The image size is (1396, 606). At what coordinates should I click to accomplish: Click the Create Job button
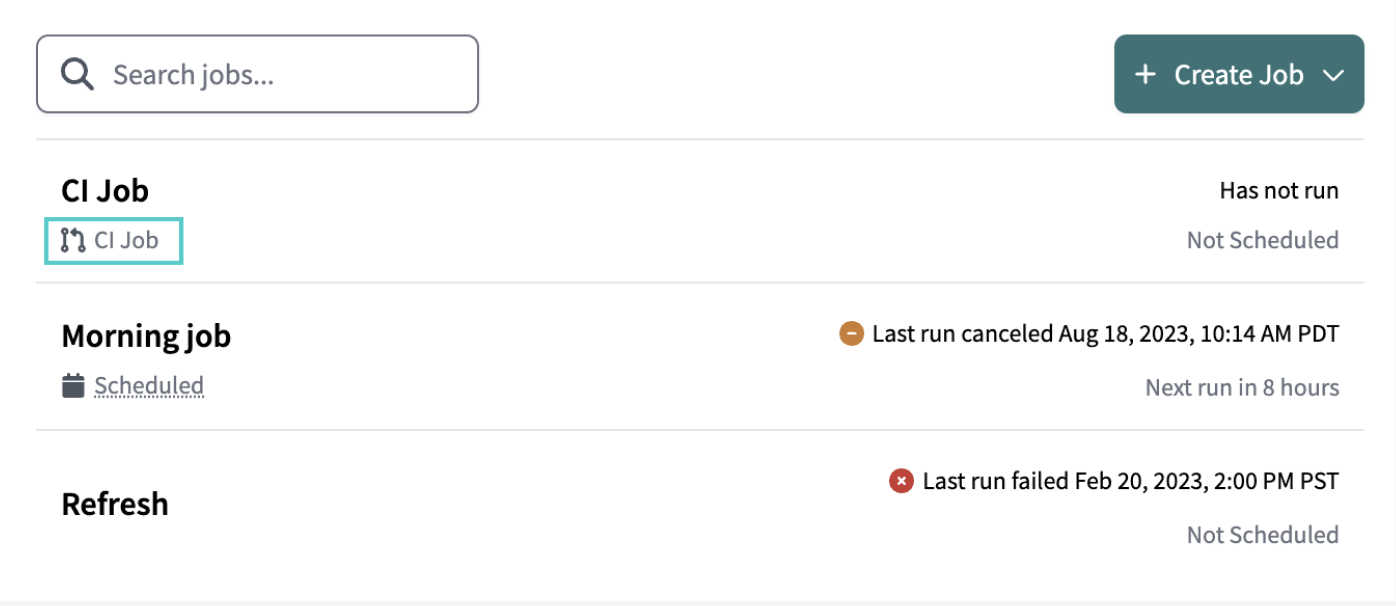click(x=1239, y=73)
